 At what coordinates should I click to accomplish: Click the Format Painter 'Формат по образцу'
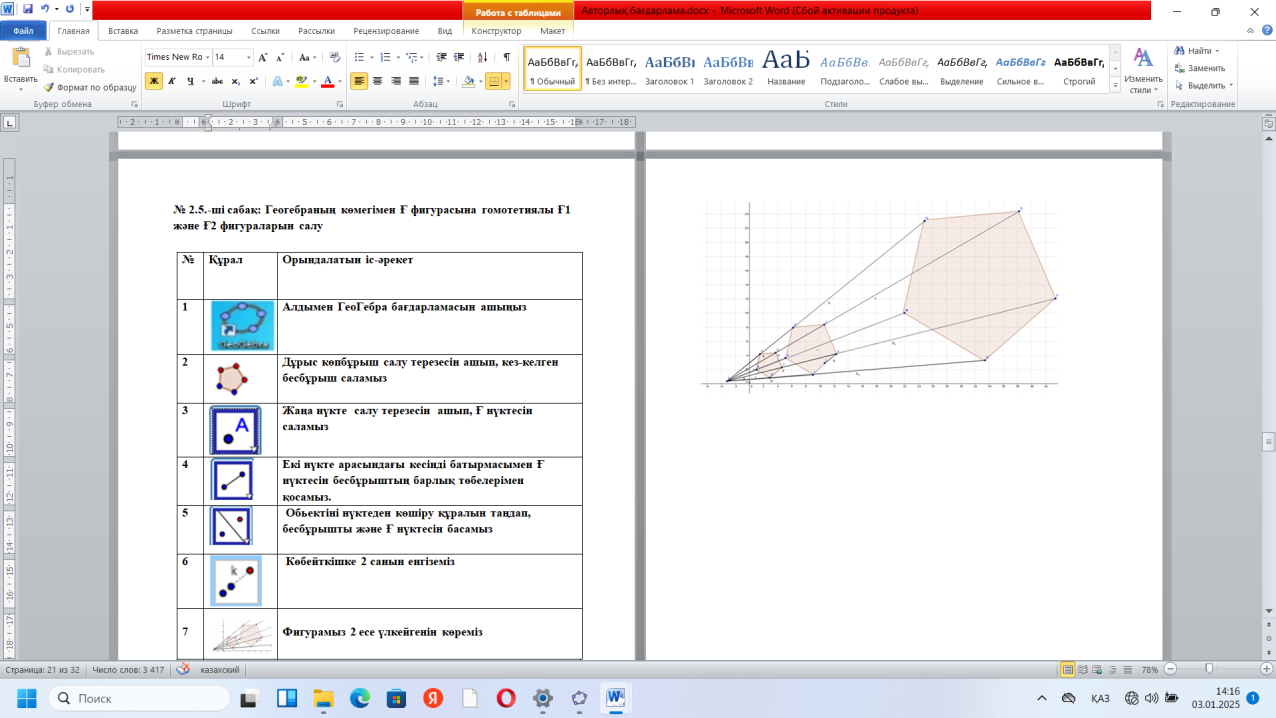89,87
